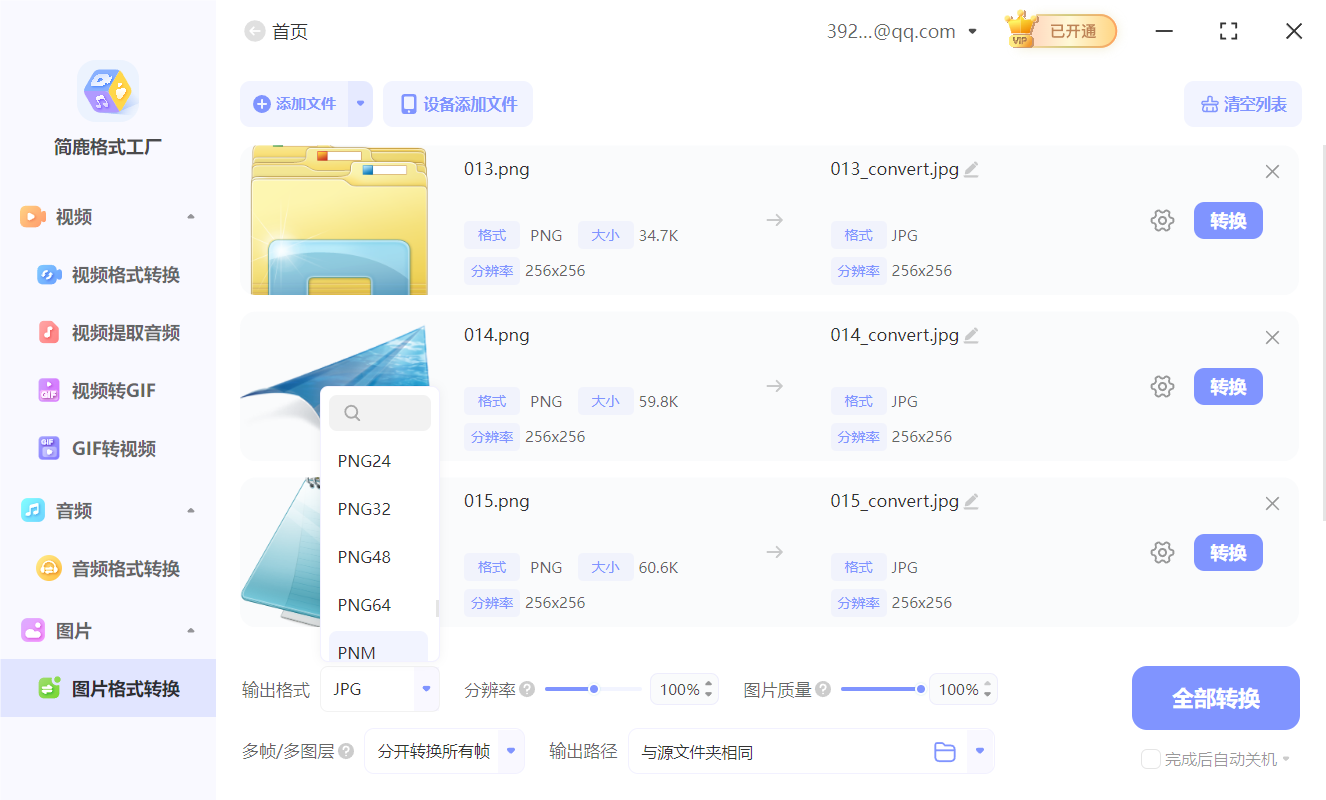Collapse the 音频 sidebar section
Screen dimensions: 1326x800
(191, 510)
